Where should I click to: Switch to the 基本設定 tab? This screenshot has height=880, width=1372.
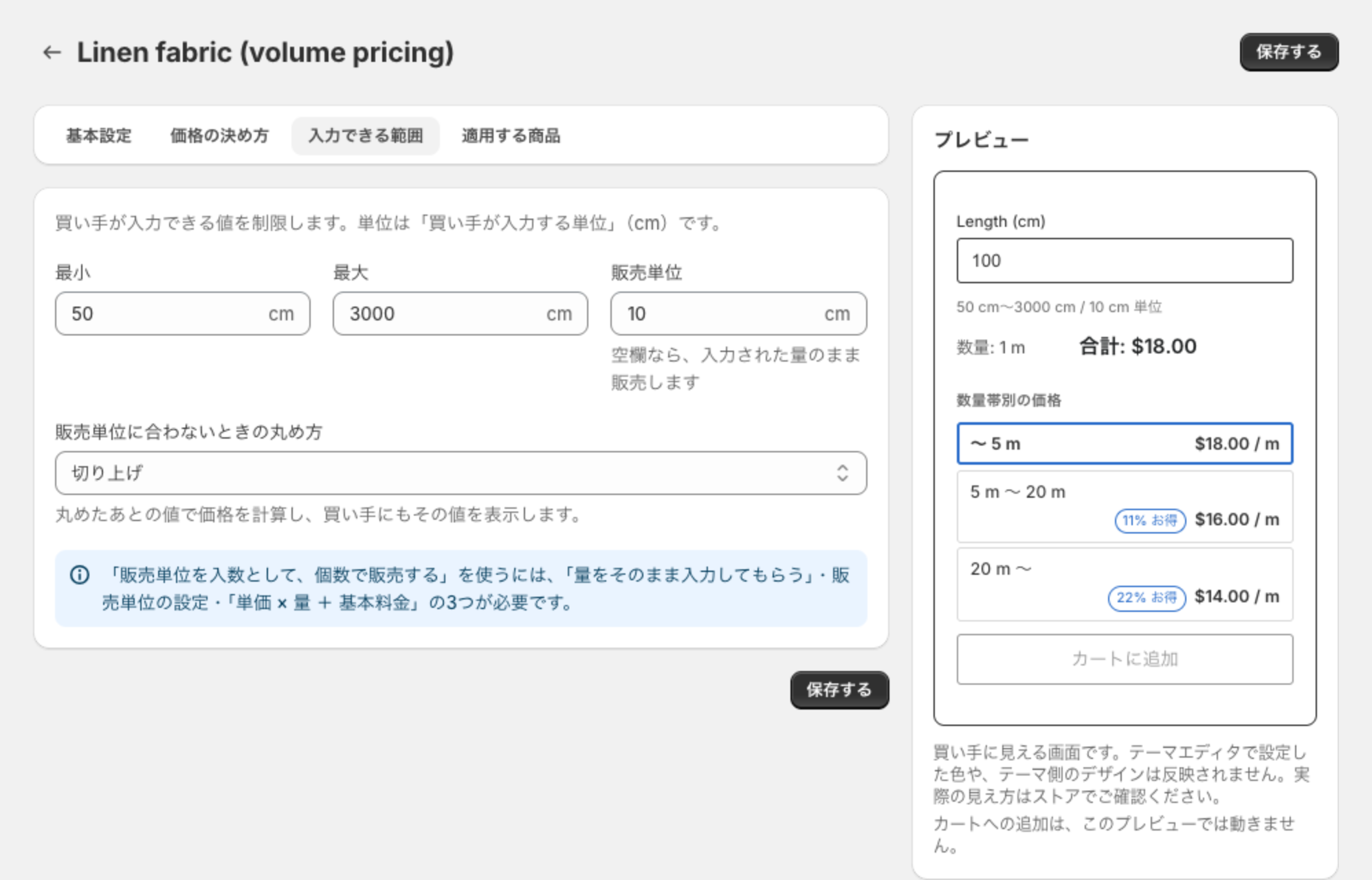[99, 136]
